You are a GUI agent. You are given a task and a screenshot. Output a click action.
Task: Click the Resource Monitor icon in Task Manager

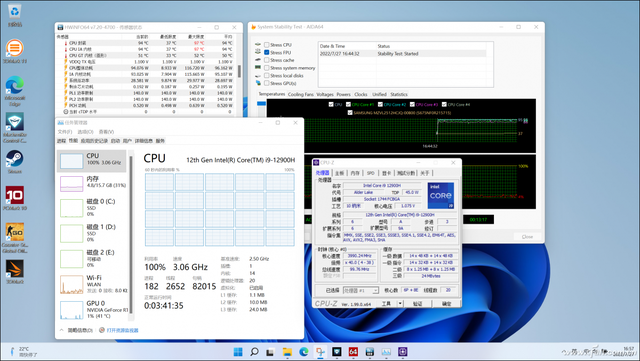[102, 330]
